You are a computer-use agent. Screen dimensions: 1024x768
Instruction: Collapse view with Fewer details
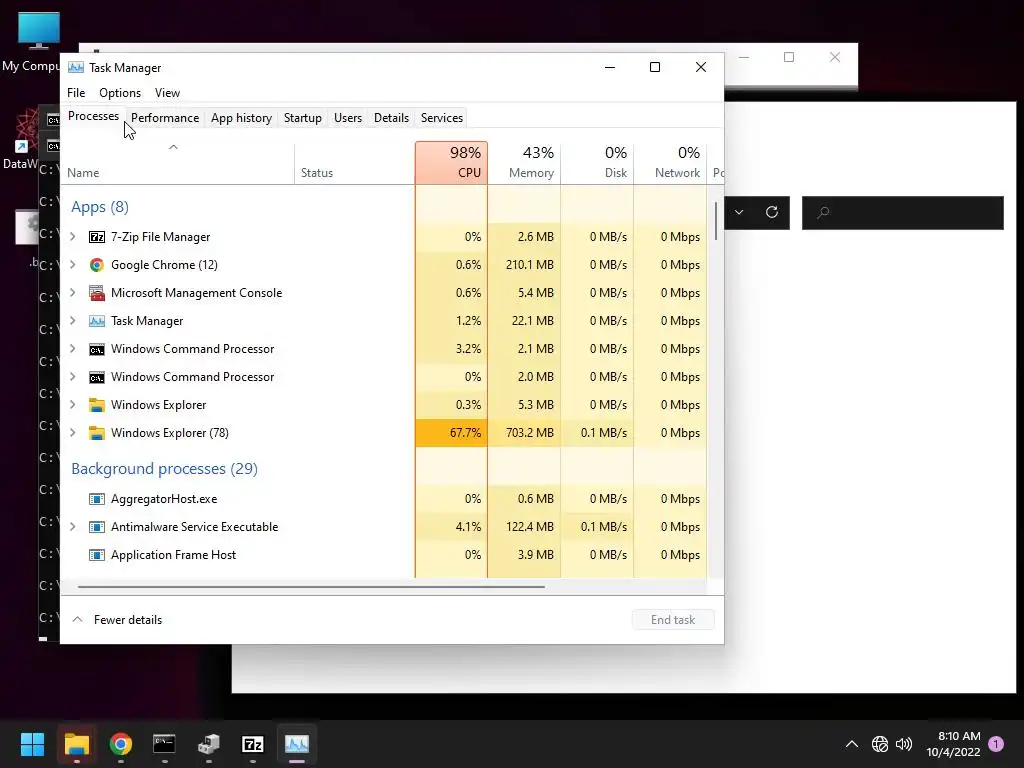pos(118,620)
